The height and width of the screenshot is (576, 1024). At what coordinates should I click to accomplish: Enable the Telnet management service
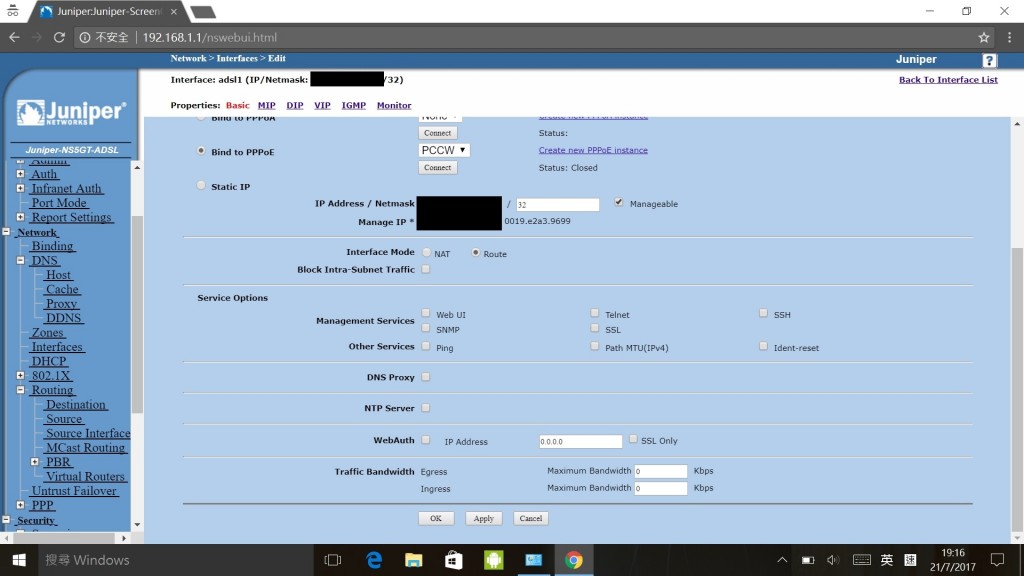click(x=594, y=313)
